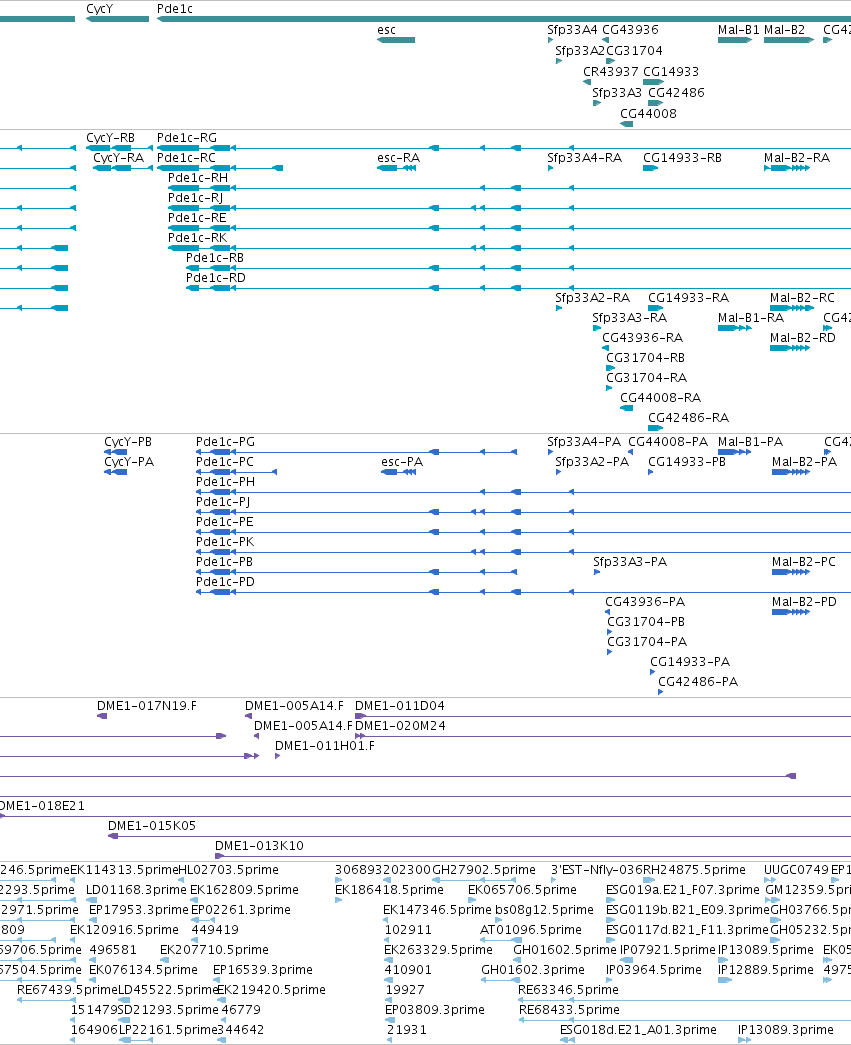Click CDS label Pde1c-PK
The height and width of the screenshot is (1045, 851).
[x=225, y=542]
